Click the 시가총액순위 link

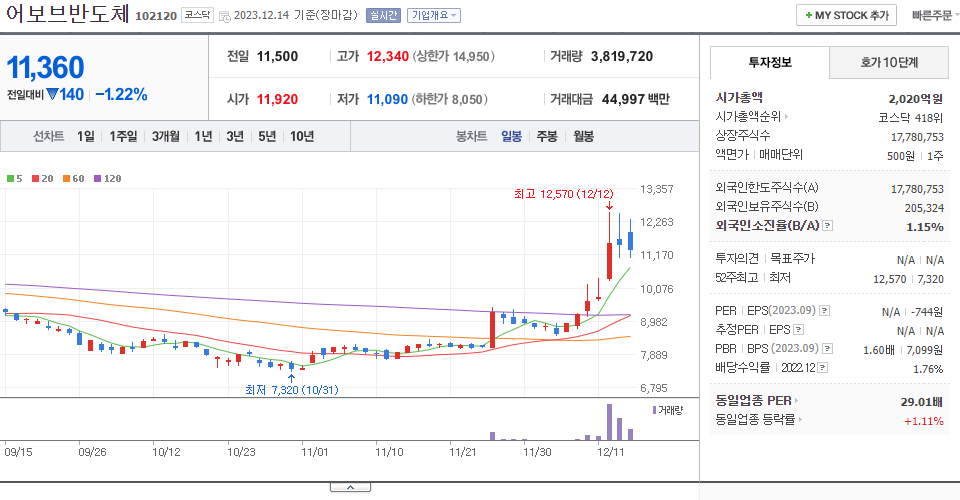(748, 116)
